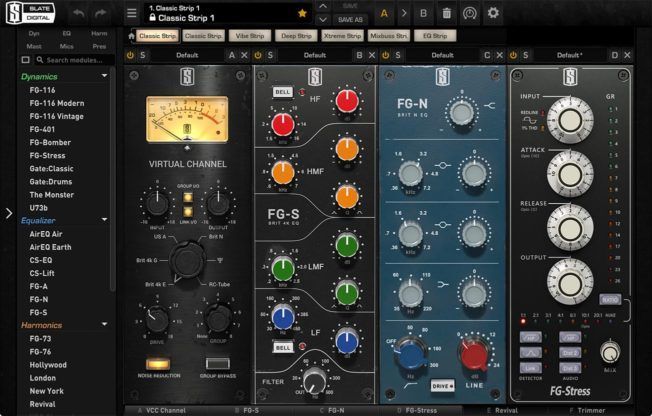
Task: Solo the slot B module
Action: click(x=270, y=55)
